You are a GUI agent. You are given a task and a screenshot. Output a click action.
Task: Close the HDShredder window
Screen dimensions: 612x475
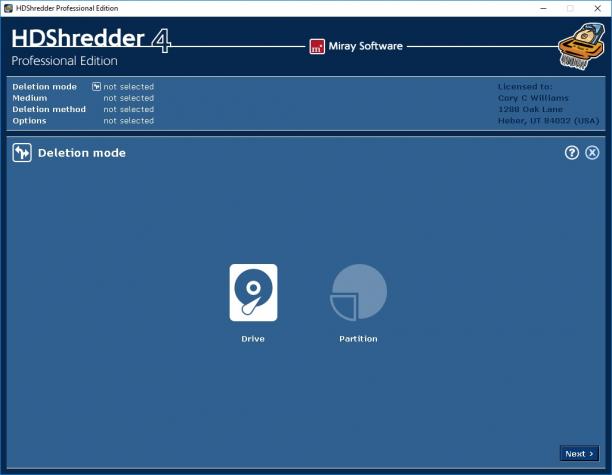(x=598, y=8)
